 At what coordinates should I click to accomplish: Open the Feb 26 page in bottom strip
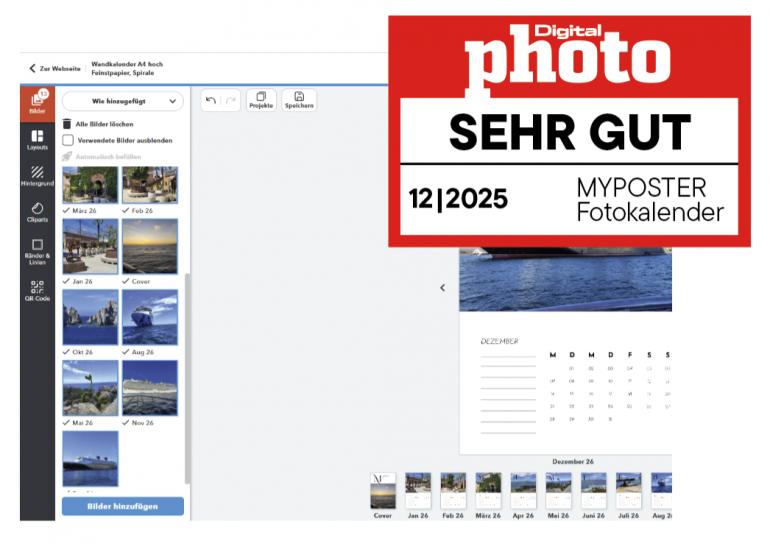pos(453,491)
